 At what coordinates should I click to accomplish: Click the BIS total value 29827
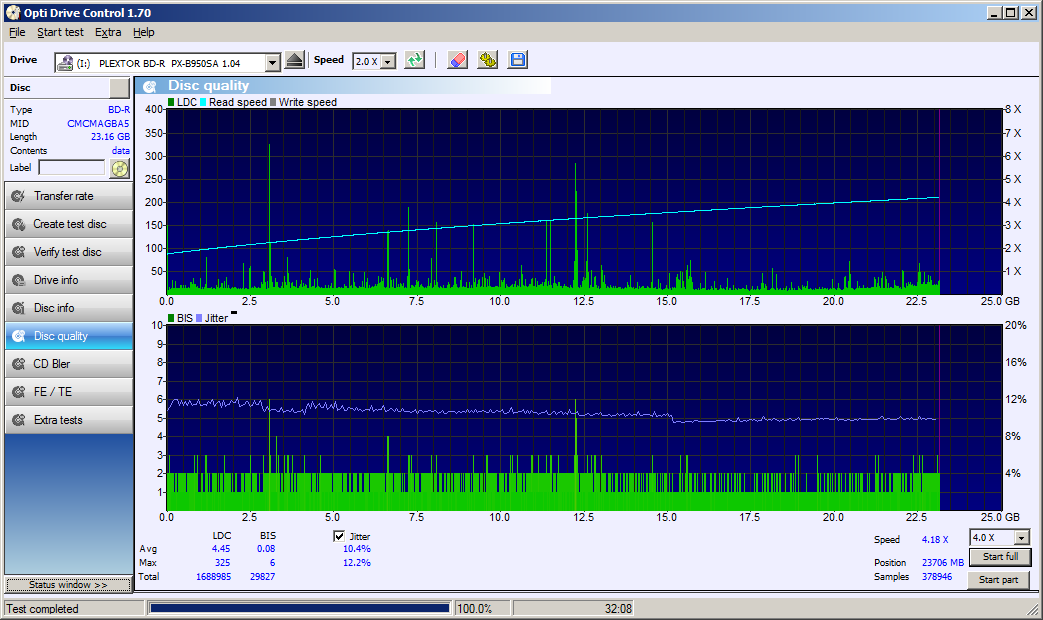263,576
